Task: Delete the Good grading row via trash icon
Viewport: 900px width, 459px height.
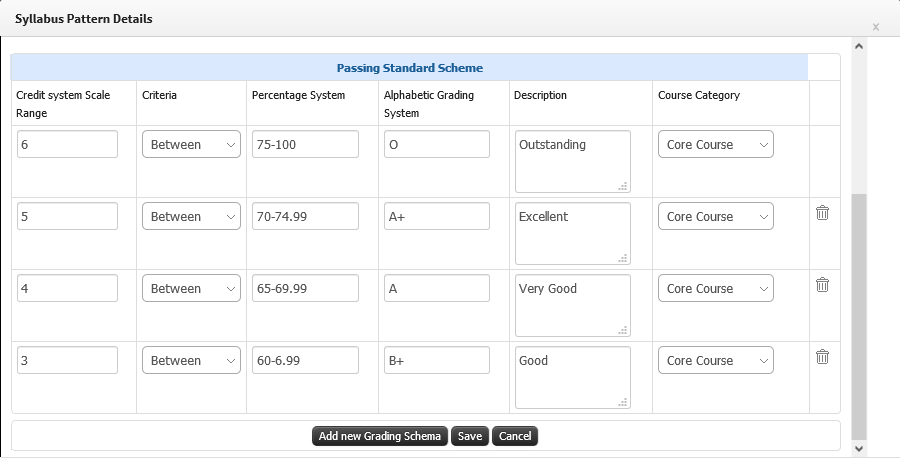Action: [x=822, y=357]
